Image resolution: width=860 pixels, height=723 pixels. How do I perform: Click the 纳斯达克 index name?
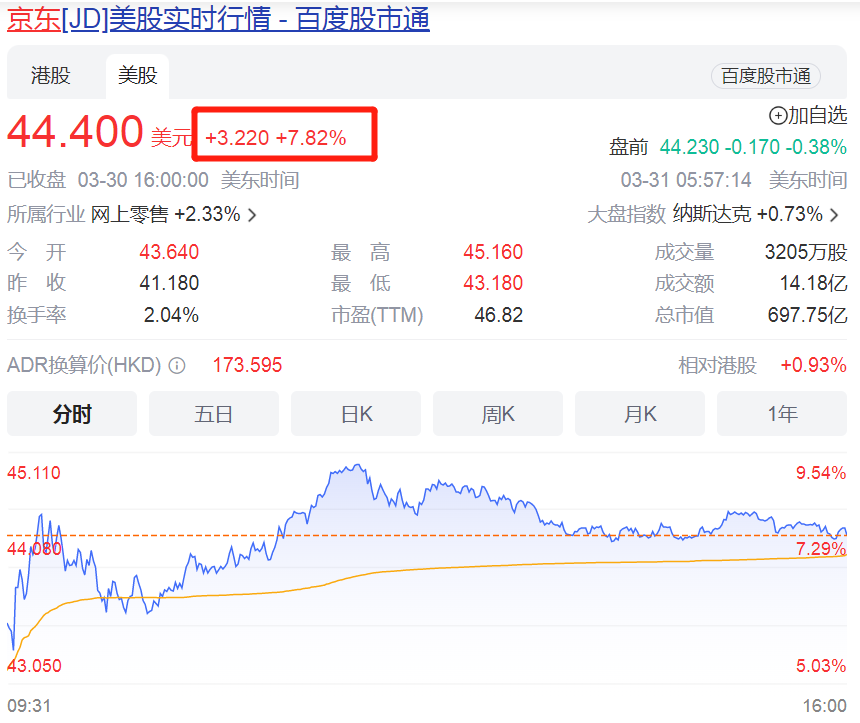click(x=712, y=215)
